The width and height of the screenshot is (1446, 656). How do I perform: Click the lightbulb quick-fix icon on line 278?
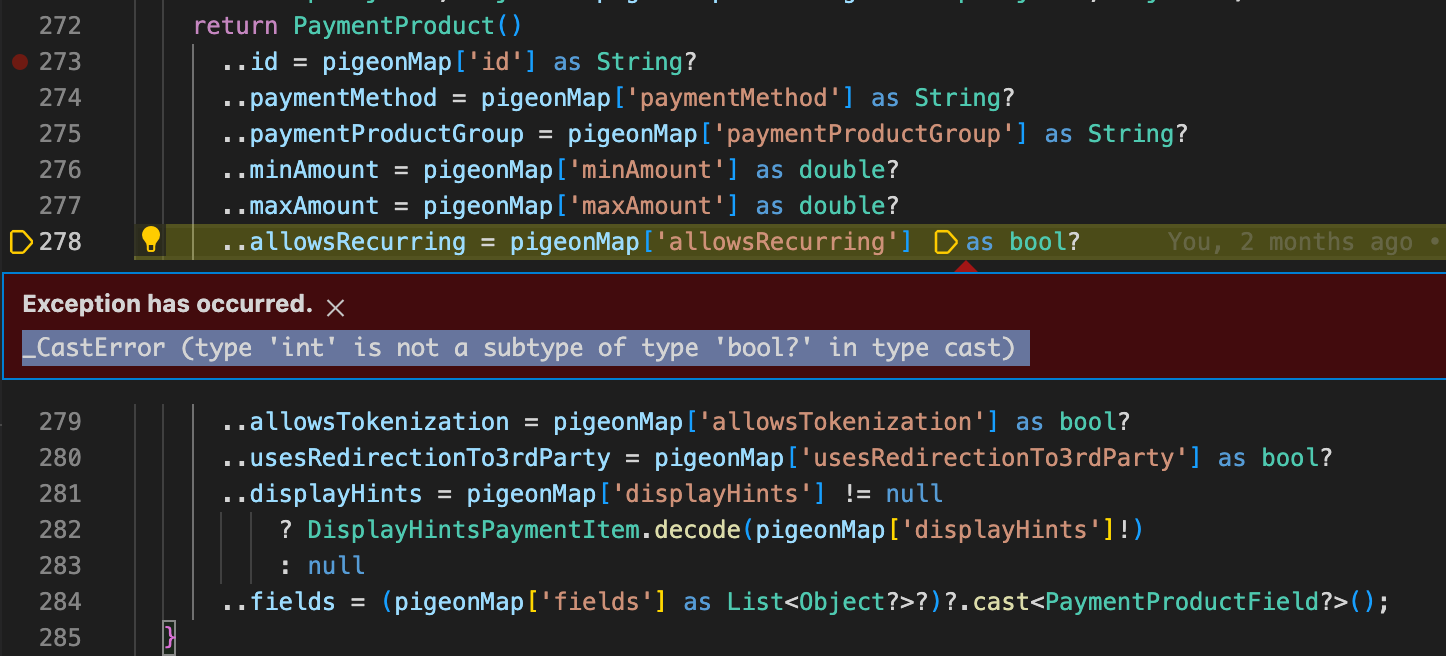click(x=150, y=240)
